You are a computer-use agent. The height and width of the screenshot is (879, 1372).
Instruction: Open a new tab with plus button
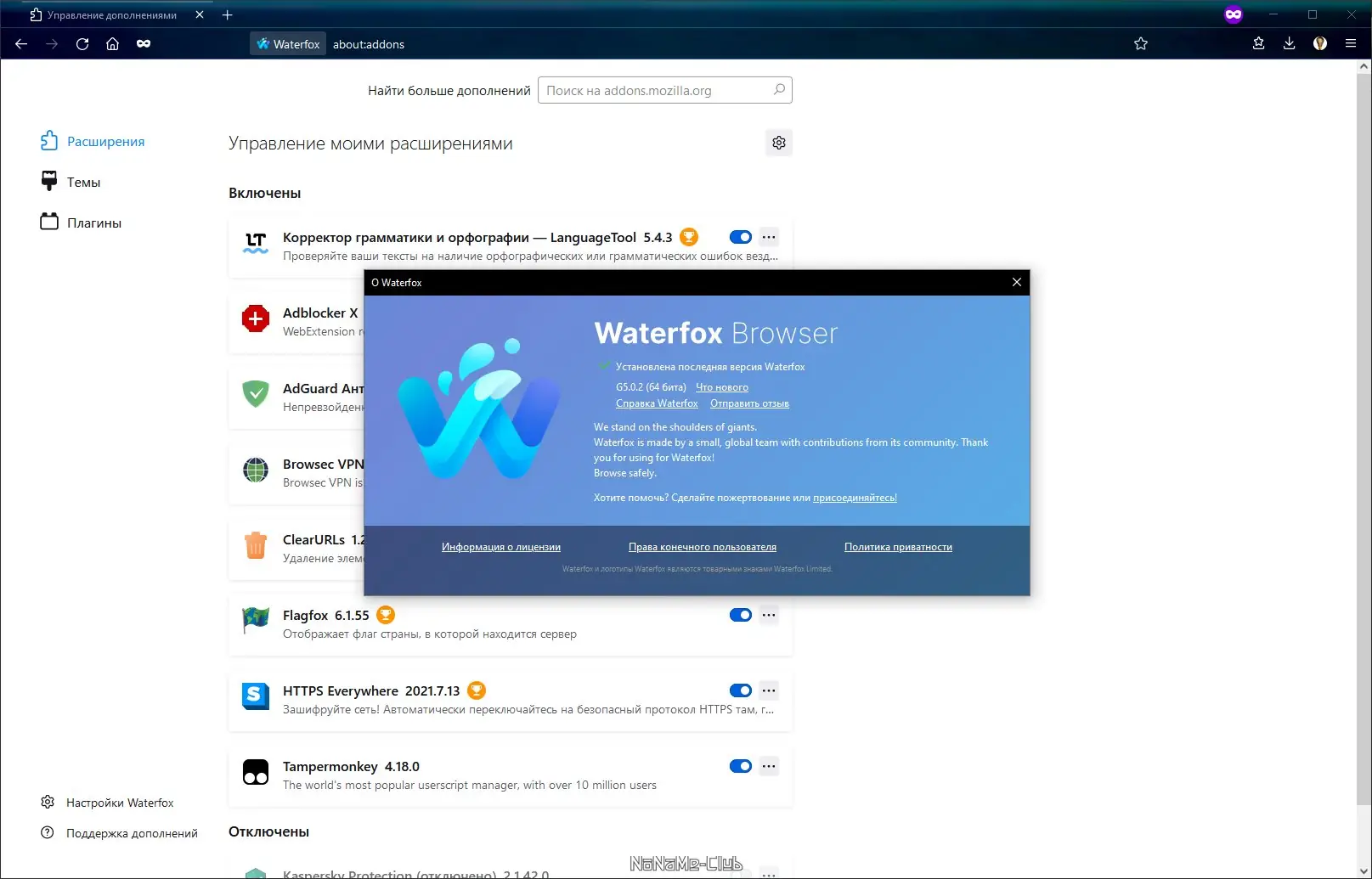tap(227, 15)
